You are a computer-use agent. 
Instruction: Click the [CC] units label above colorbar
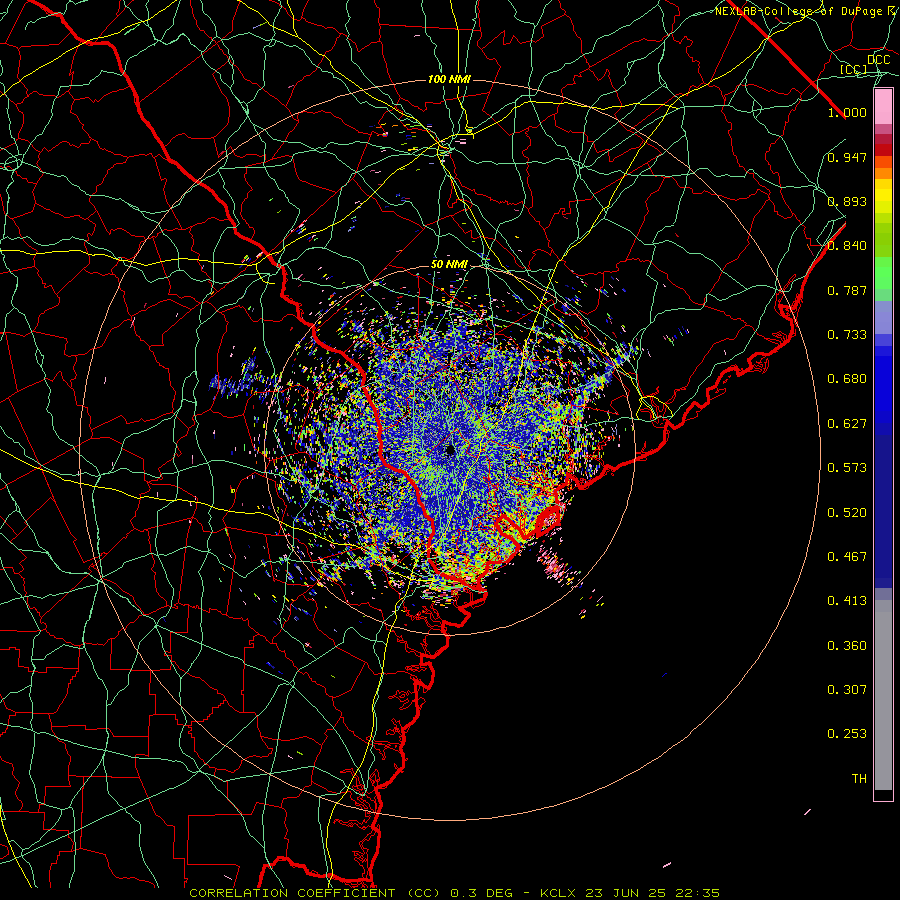[854, 69]
